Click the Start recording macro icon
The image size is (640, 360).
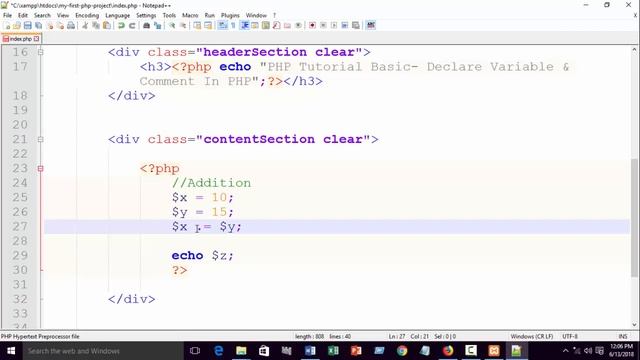click(312, 26)
